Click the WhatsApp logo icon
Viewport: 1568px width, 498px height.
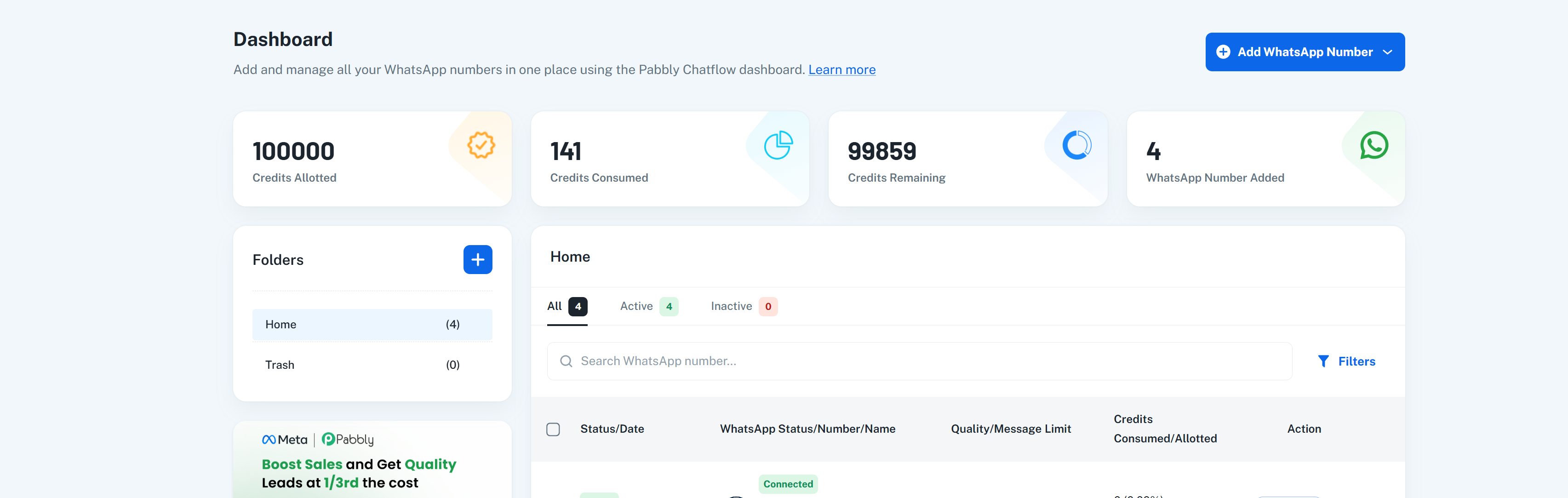click(x=1374, y=145)
